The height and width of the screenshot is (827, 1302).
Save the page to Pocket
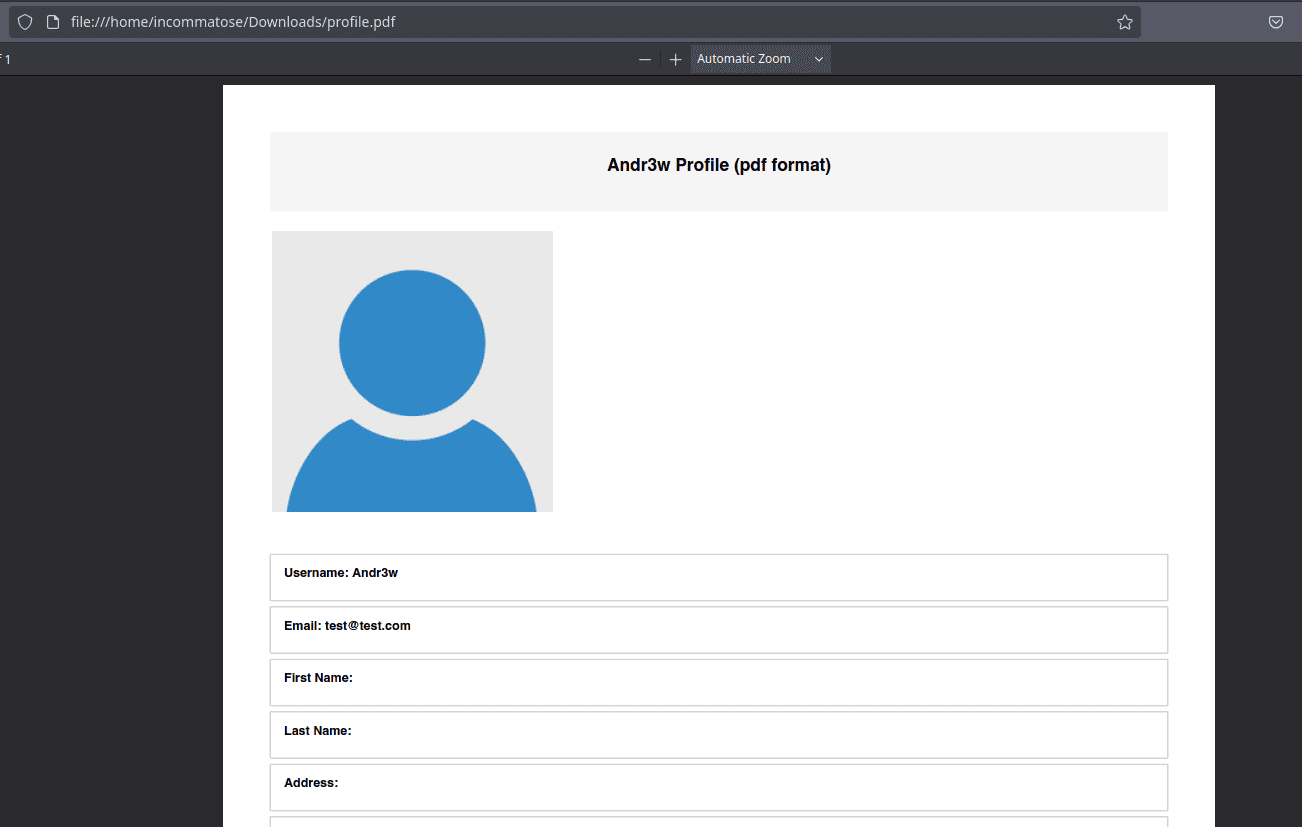(1276, 22)
